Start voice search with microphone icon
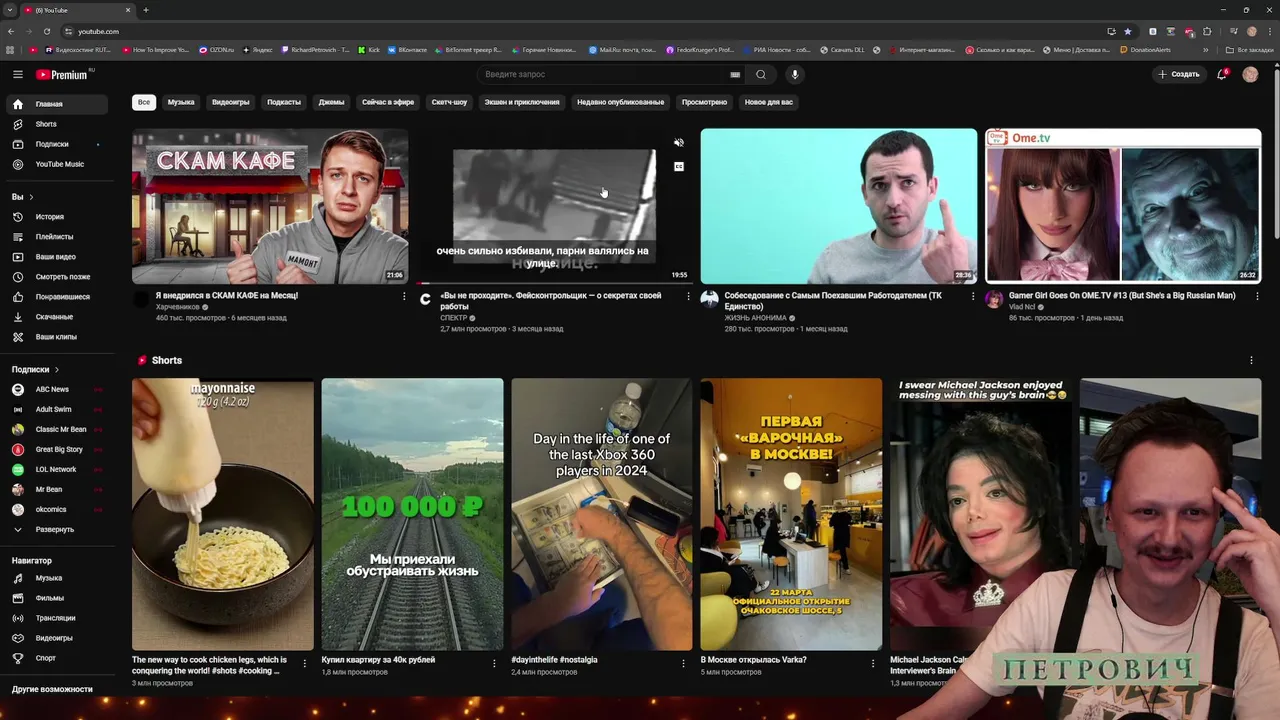1280x720 pixels. (795, 74)
